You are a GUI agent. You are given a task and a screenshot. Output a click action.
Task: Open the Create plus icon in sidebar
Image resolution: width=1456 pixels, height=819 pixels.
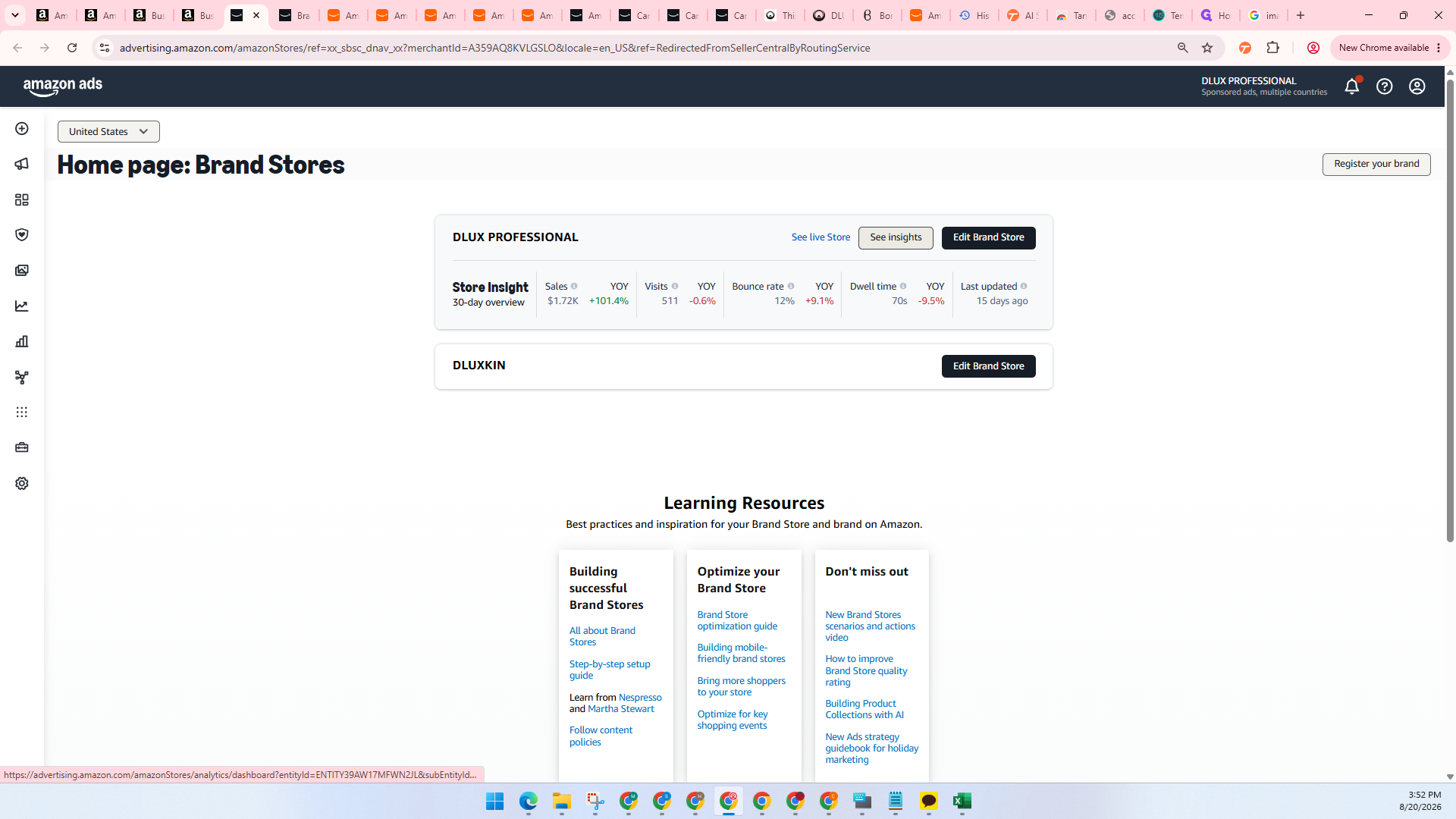tap(22, 129)
